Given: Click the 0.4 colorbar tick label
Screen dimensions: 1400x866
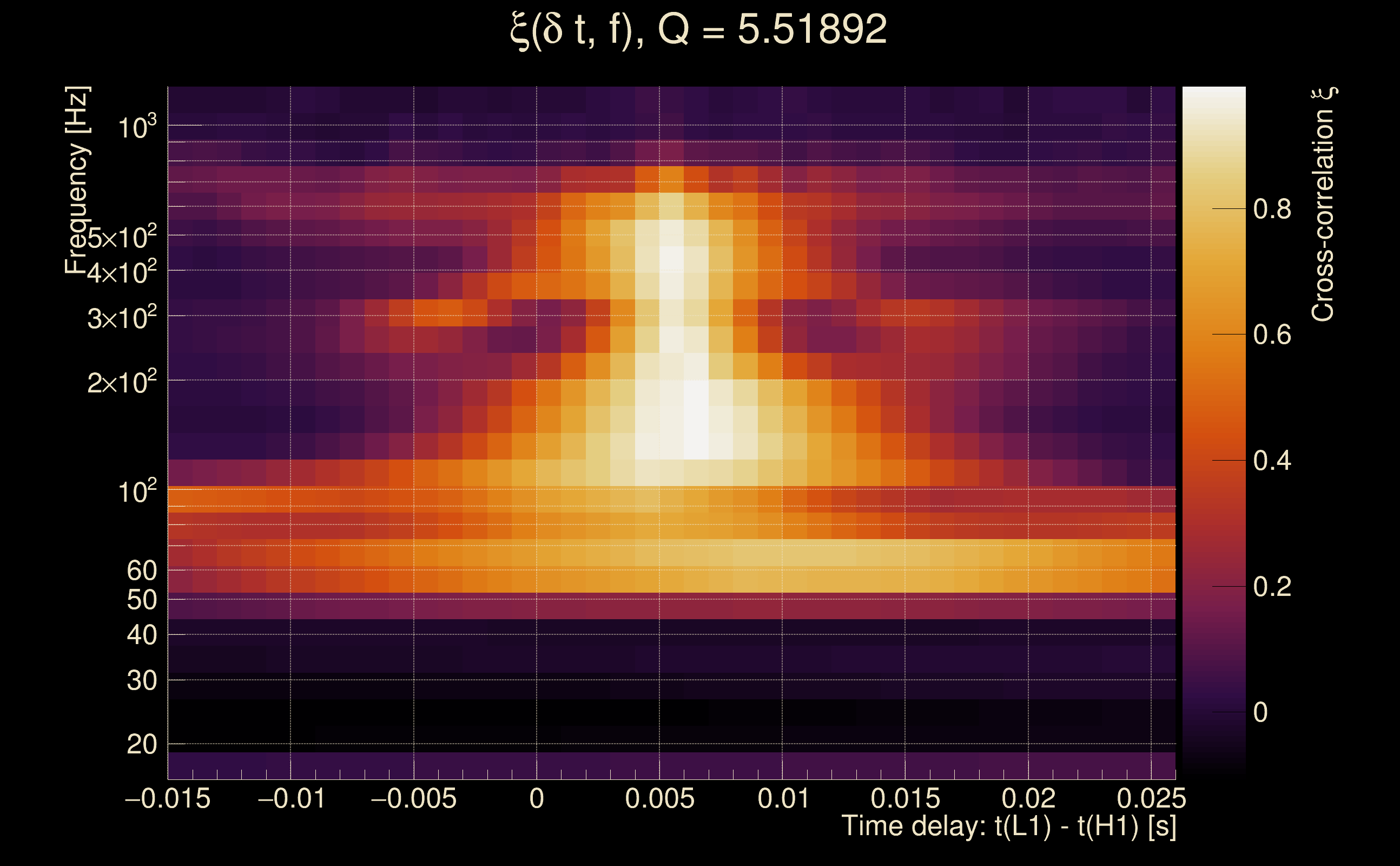Looking at the screenshot, I should click(x=1272, y=461).
